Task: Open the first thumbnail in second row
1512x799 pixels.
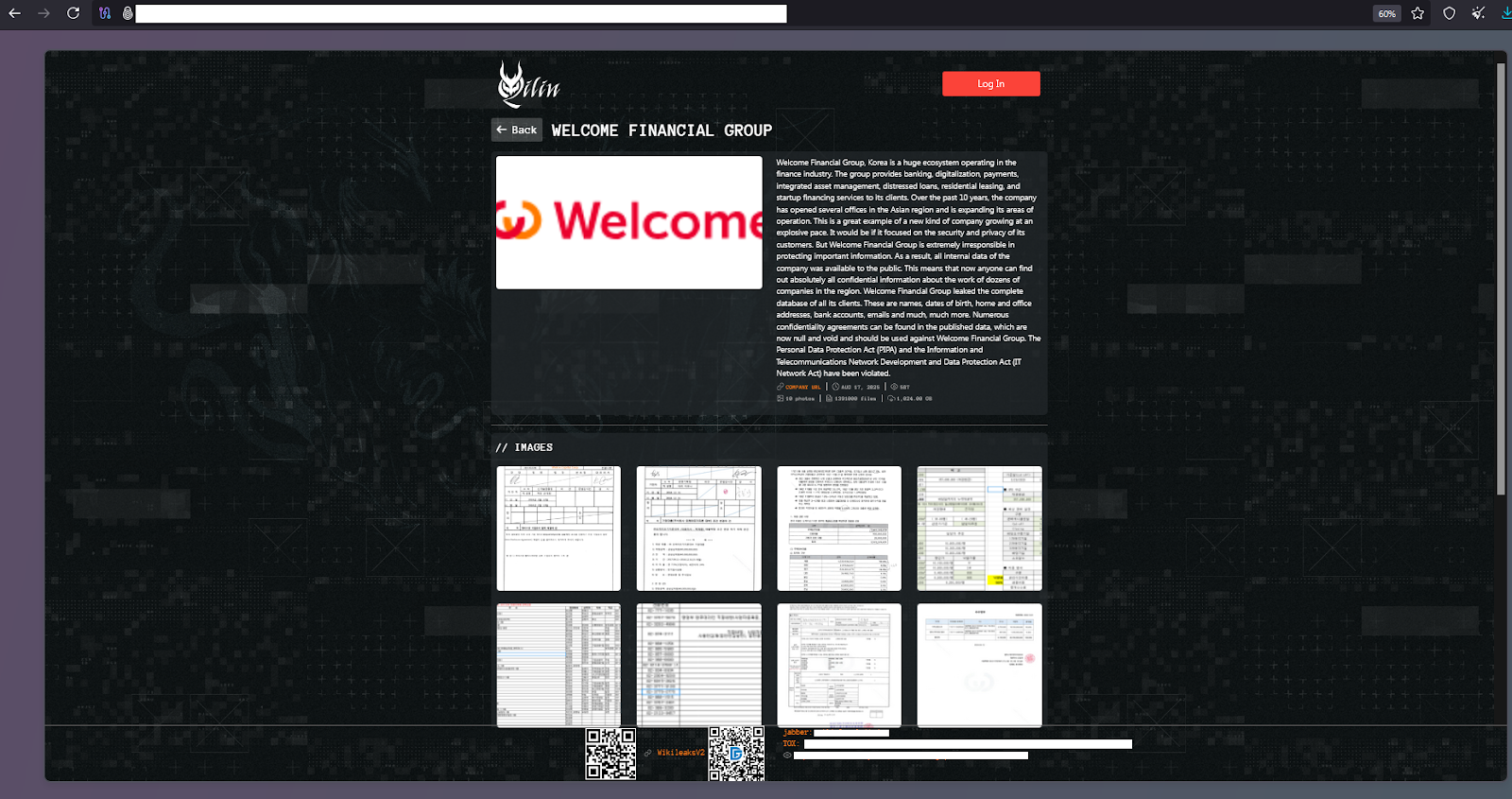Action: click(x=558, y=666)
